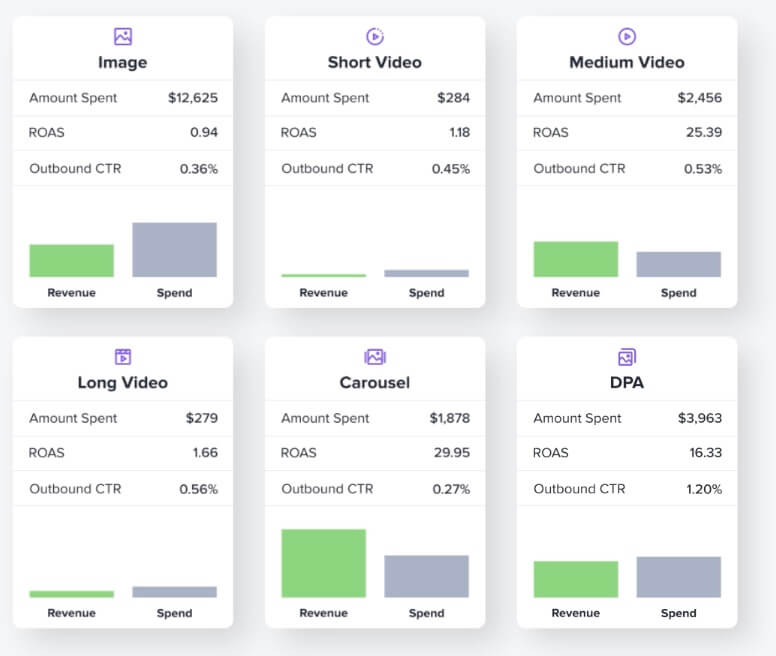
Task: Click DPA's Revenue bar
Action: coord(575,579)
